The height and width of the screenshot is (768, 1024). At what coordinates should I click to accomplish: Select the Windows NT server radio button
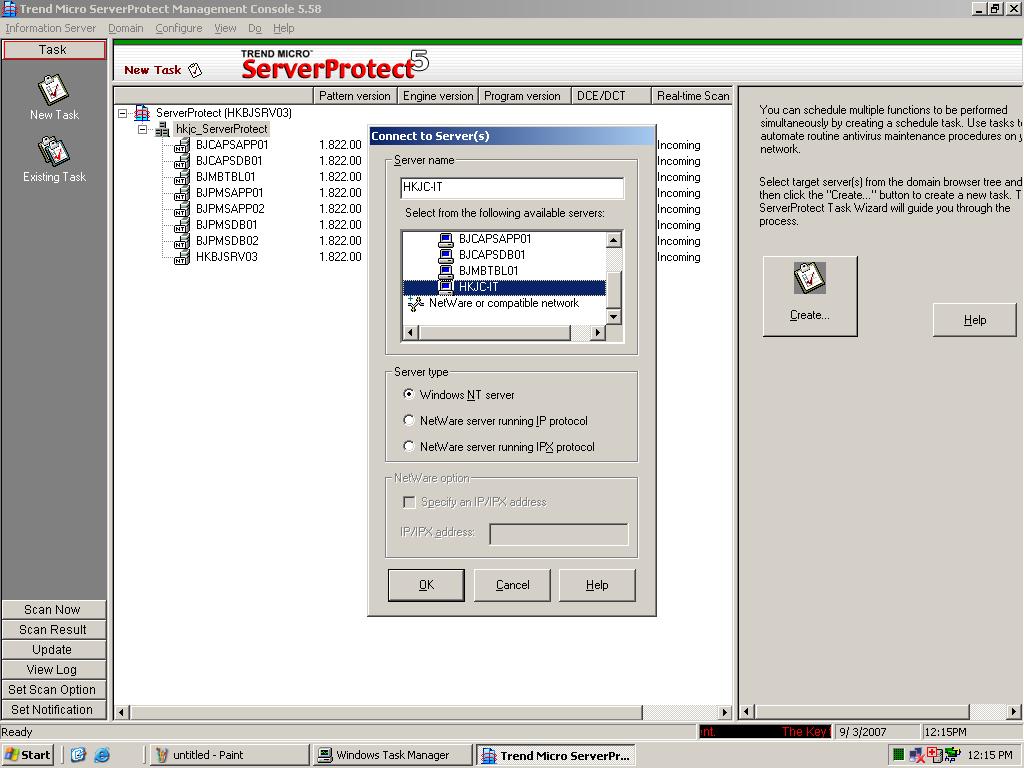(409, 394)
